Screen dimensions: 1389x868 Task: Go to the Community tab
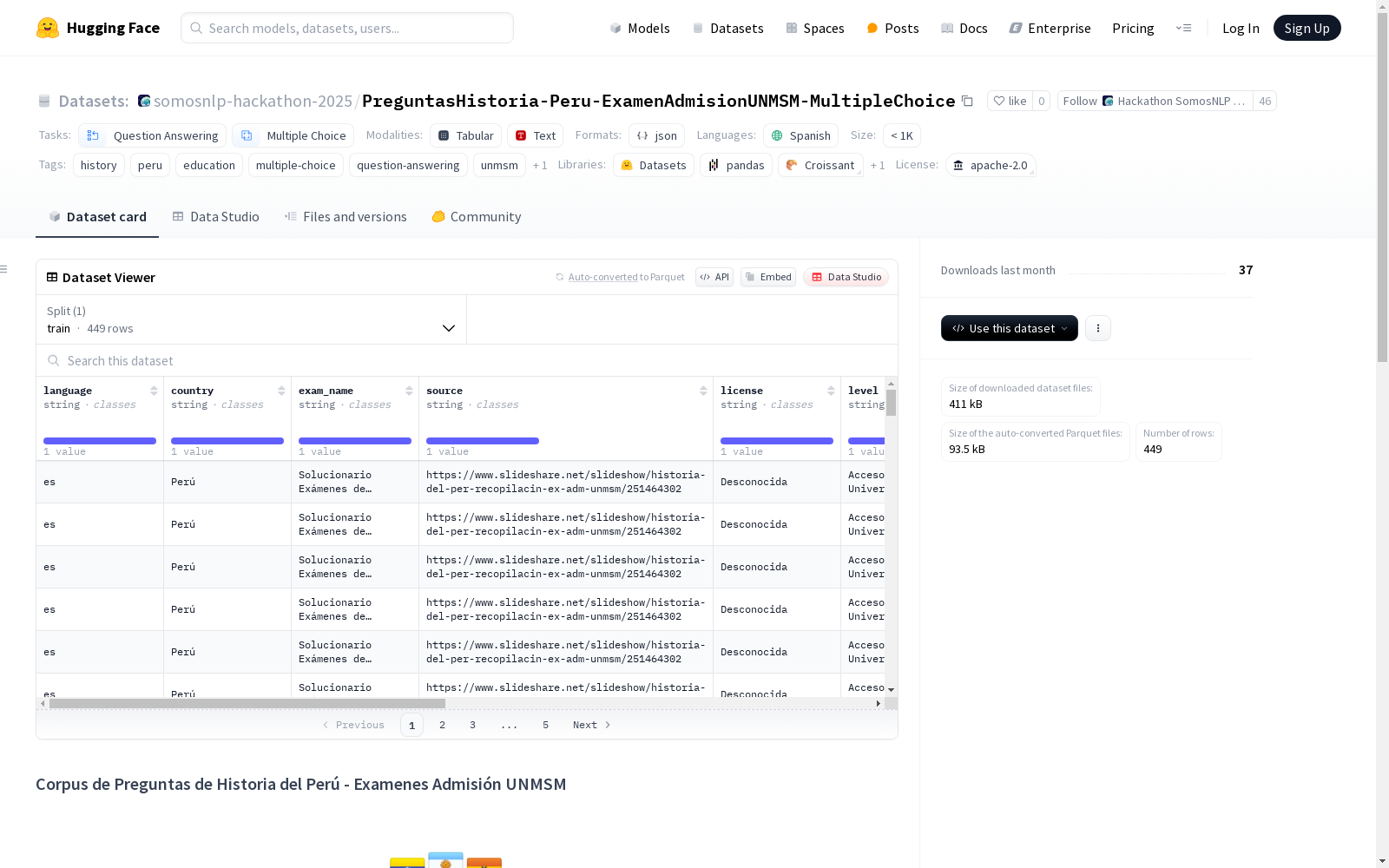click(477, 217)
